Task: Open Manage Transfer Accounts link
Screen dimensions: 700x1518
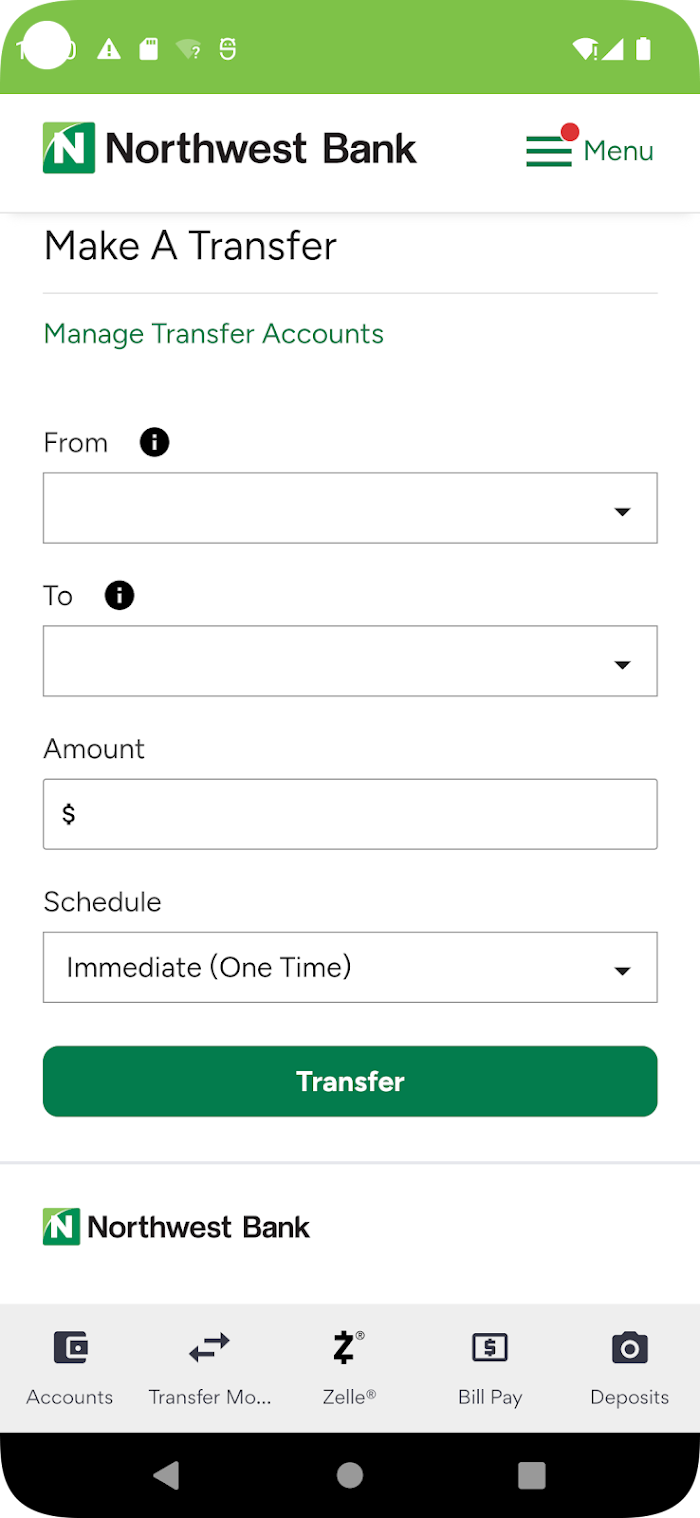Action: [x=214, y=333]
